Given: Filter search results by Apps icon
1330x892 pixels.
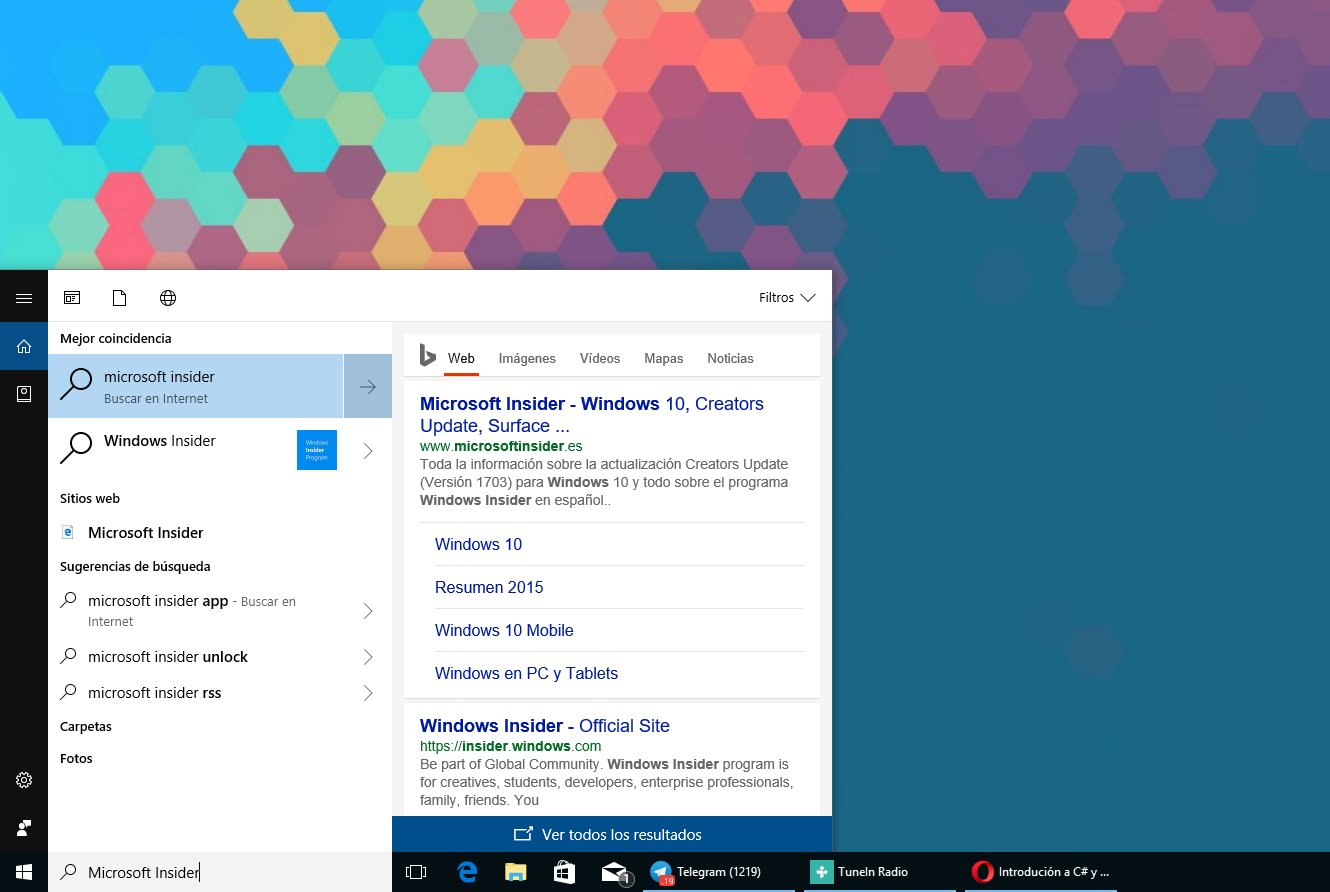Looking at the screenshot, I should point(72,298).
